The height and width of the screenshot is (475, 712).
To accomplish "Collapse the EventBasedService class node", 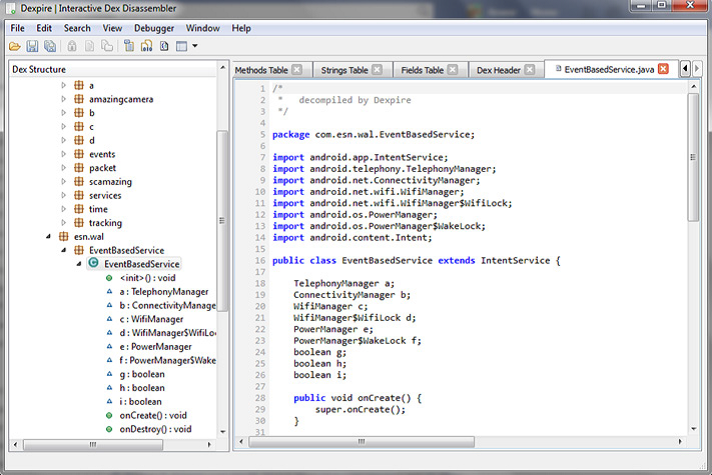I will [79, 264].
